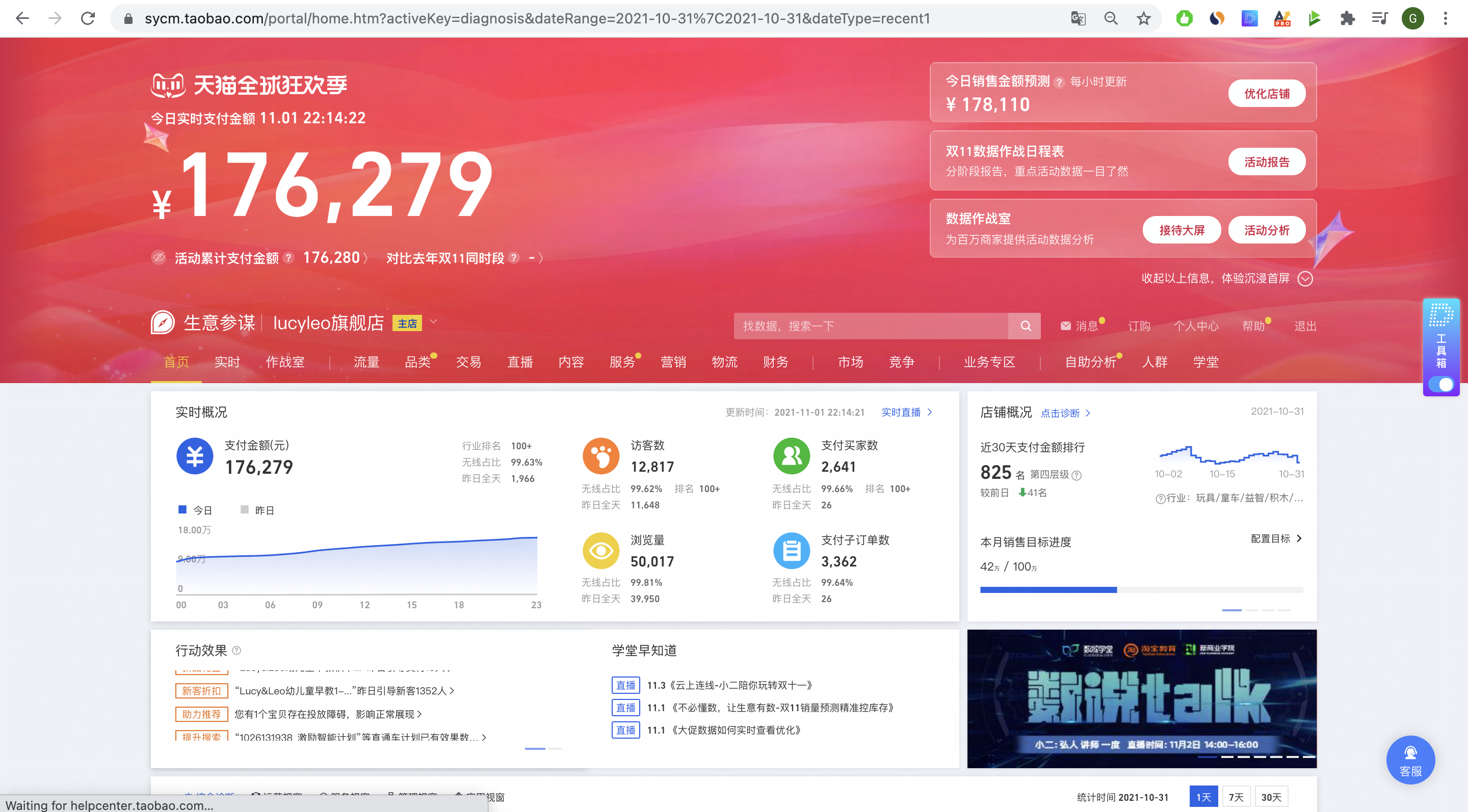Click the blue 支付金额 yuan icon

(195, 456)
